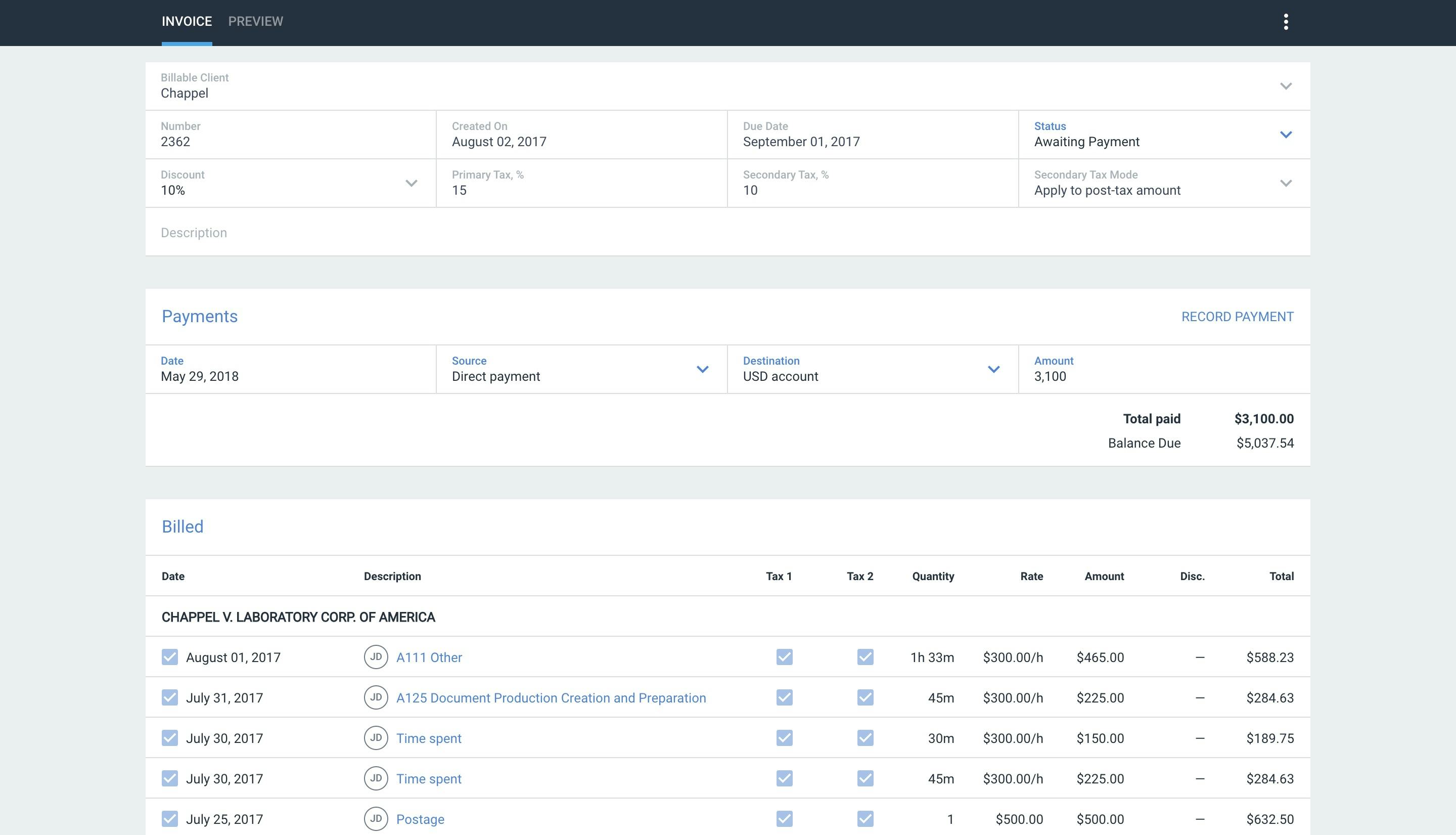1456x835 pixels.
Task: Click the Postage description link
Action: 420,819
